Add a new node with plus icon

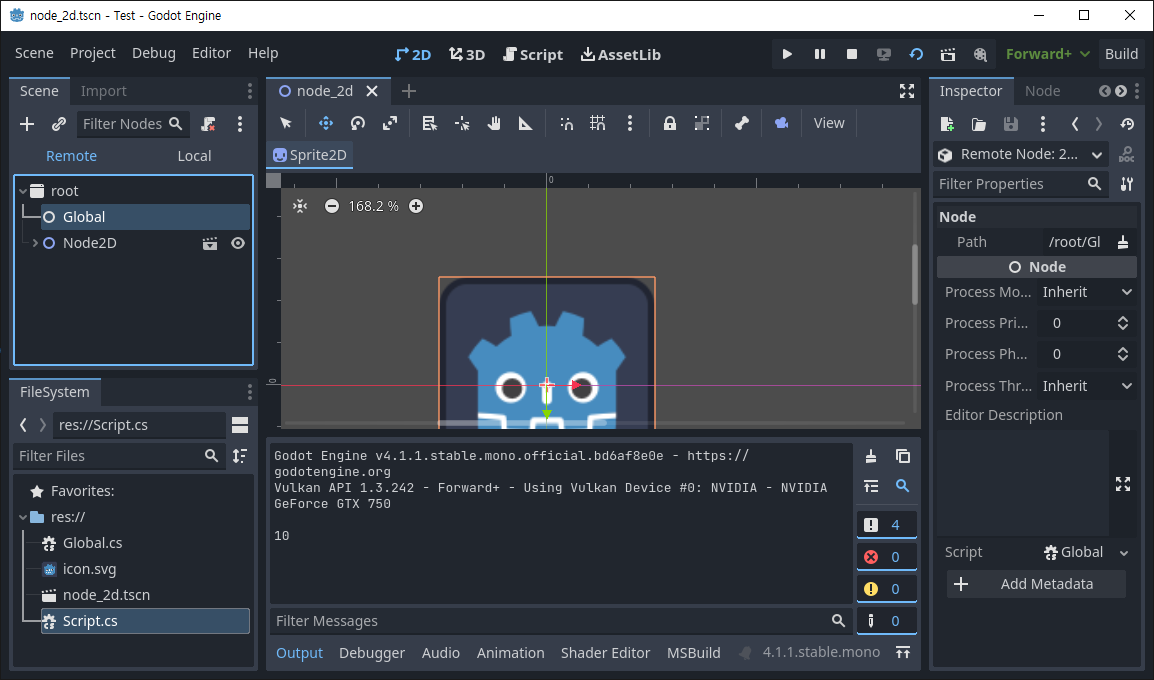(27, 124)
